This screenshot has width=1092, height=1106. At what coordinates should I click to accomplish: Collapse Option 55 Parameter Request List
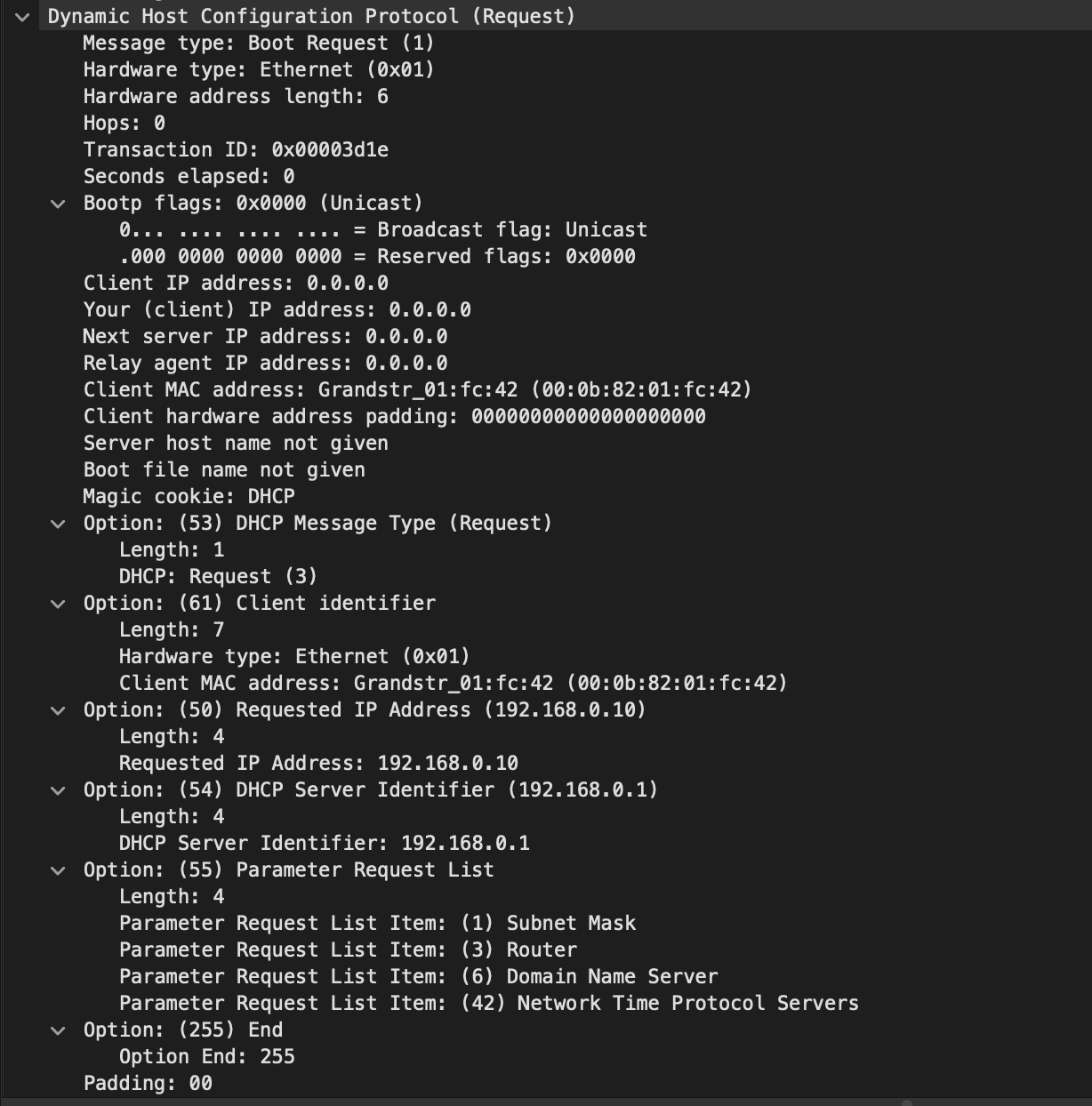(x=58, y=870)
